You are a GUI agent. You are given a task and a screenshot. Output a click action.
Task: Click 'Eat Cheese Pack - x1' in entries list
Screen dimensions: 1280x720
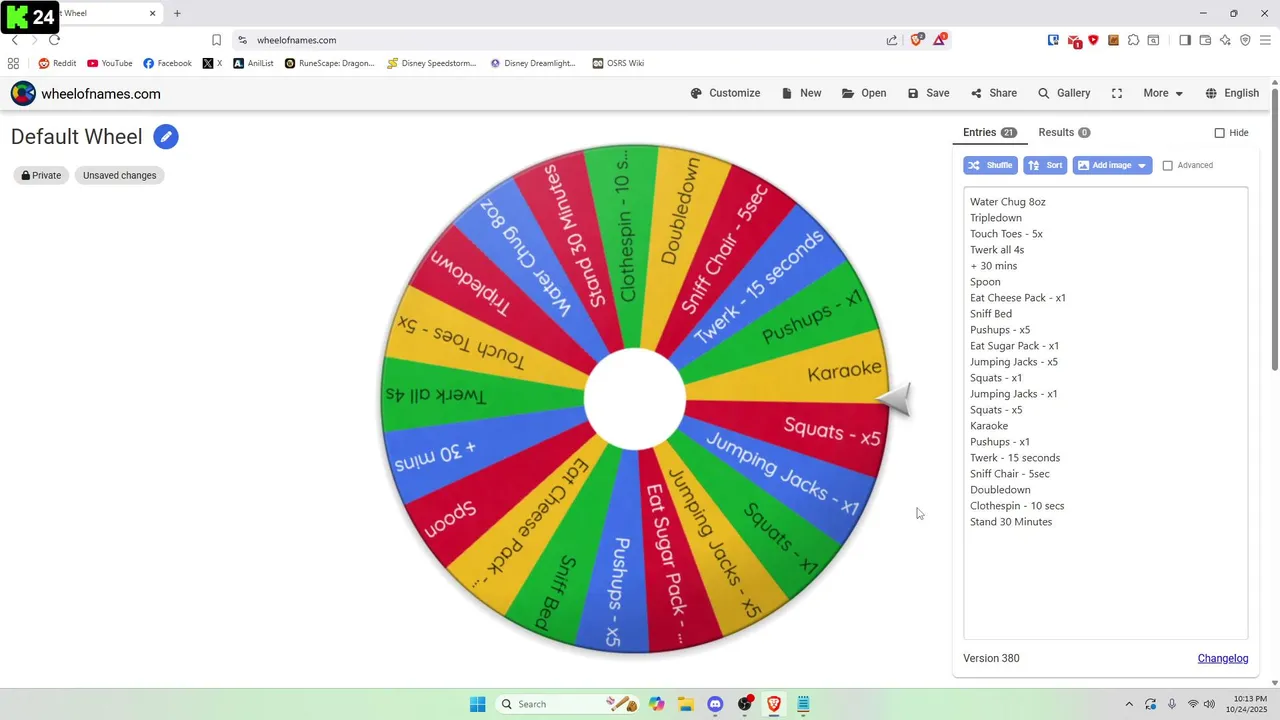click(x=1018, y=298)
